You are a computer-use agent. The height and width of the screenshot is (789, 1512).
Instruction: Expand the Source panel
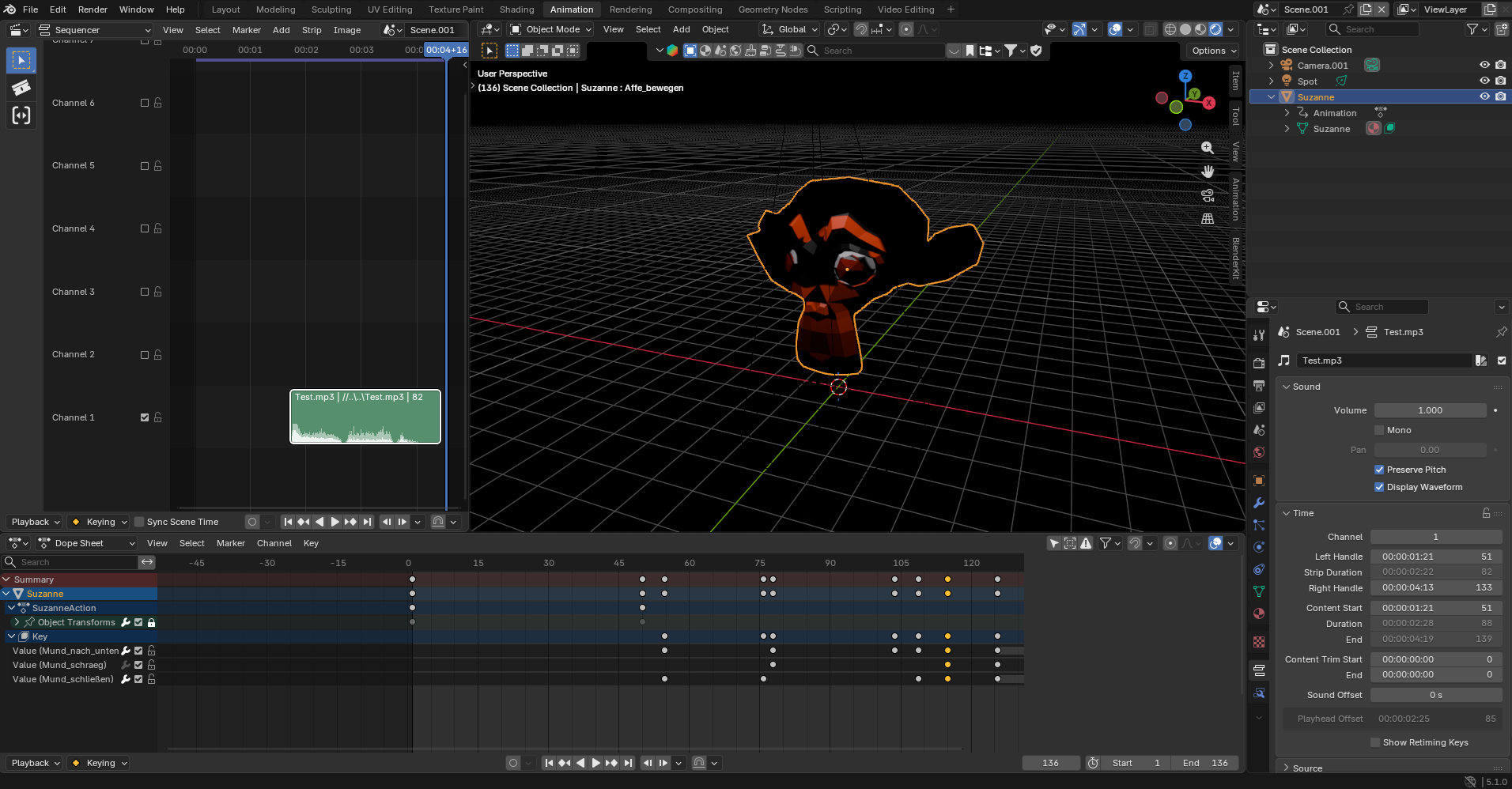coord(1287,768)
